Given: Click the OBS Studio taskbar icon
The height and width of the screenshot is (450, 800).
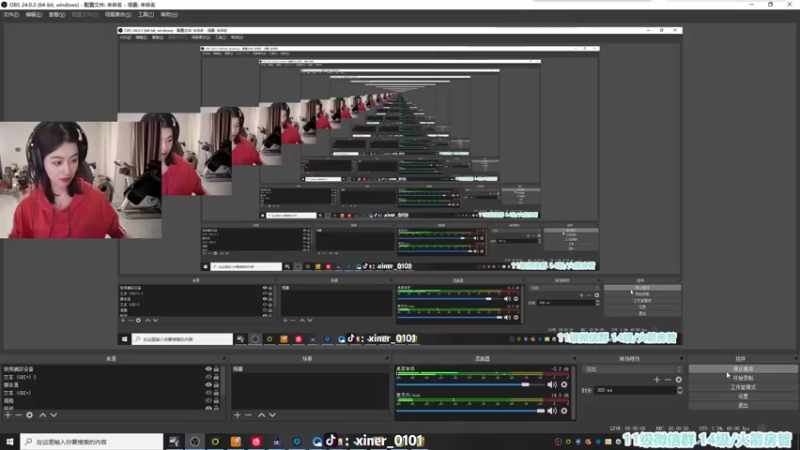Looking at the screenshot, I should pos(195,441).
